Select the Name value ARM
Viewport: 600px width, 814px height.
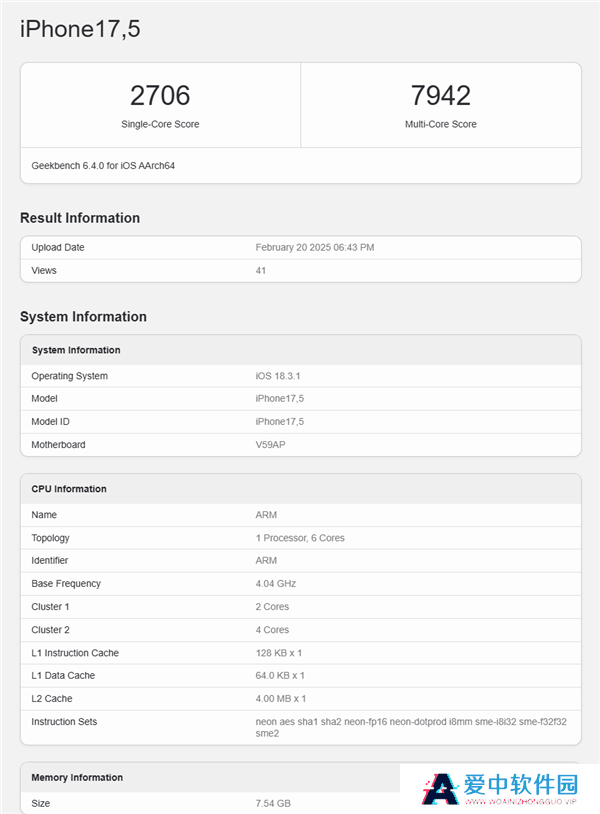point(266,515)
